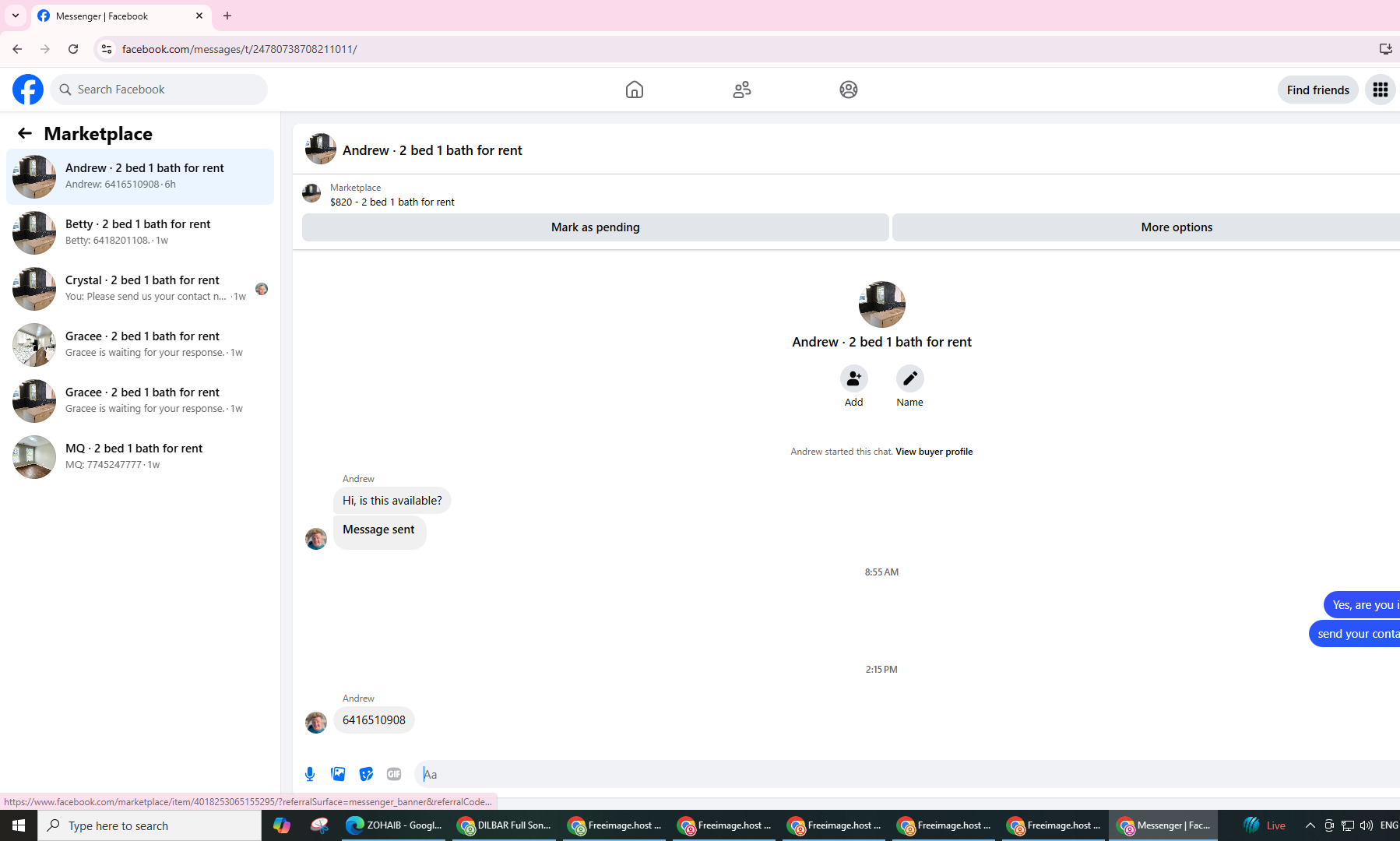This screenshot has height=841, width=1400.
Task: Open the Friends icon in top navigation
Action: pos(742,90)
